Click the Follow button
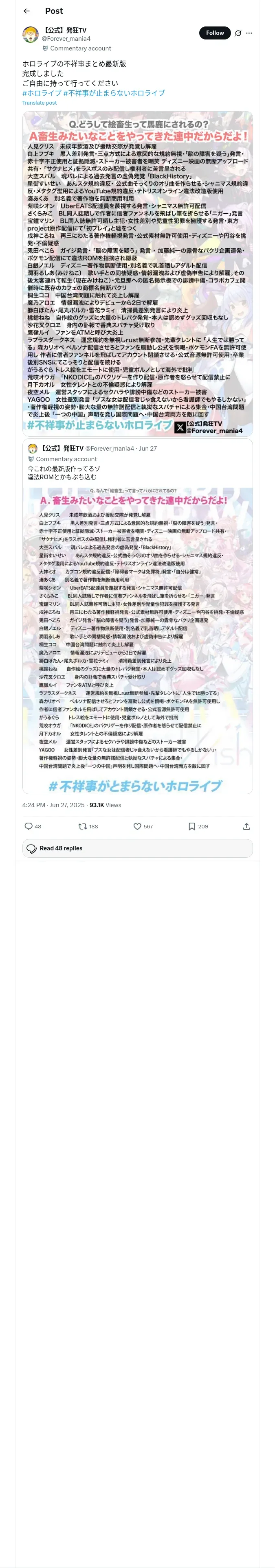 click(x=215, y=33)
